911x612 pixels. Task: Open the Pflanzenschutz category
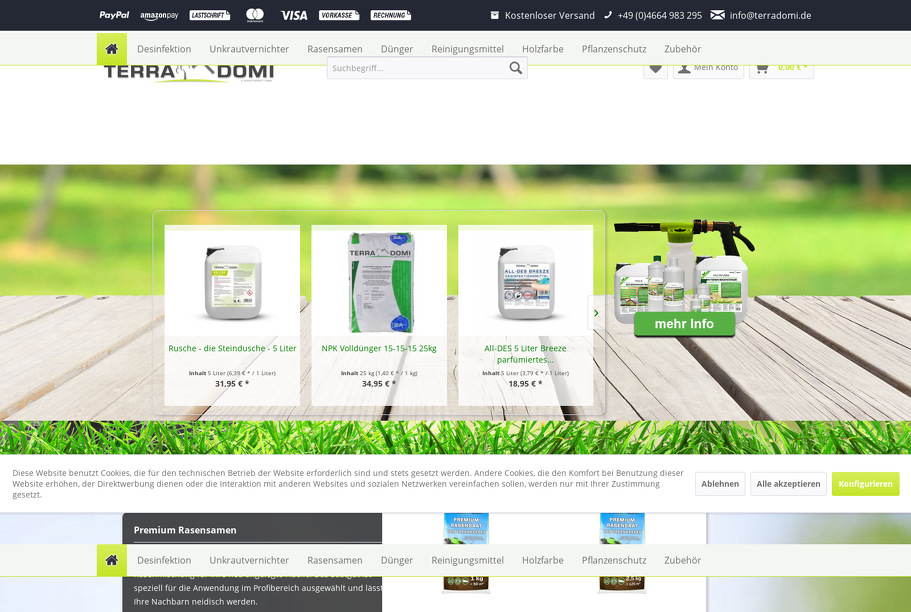click(x=613, y=48)
